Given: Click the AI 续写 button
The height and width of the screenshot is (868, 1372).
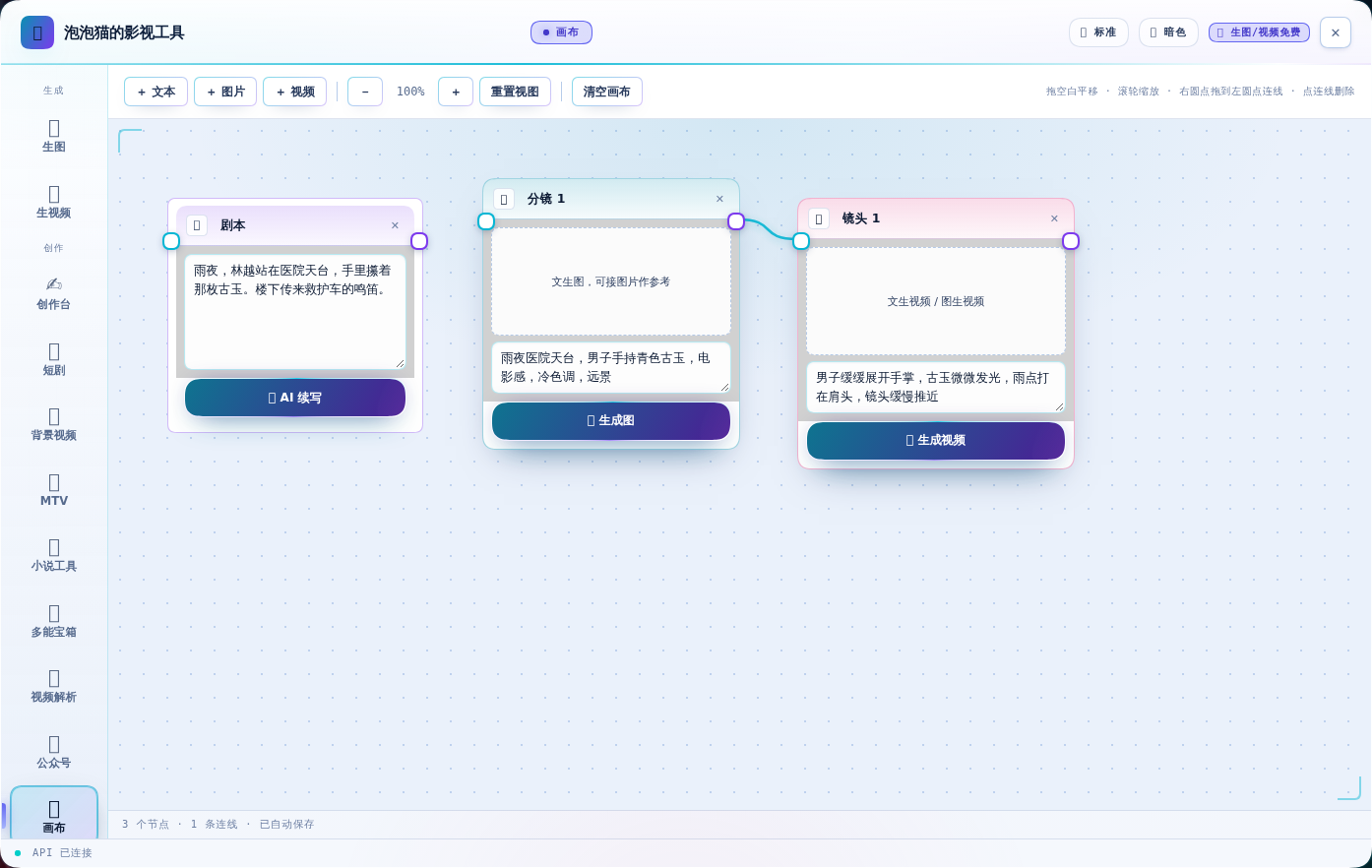Looking at the screenshot, I should click(295, 398).
